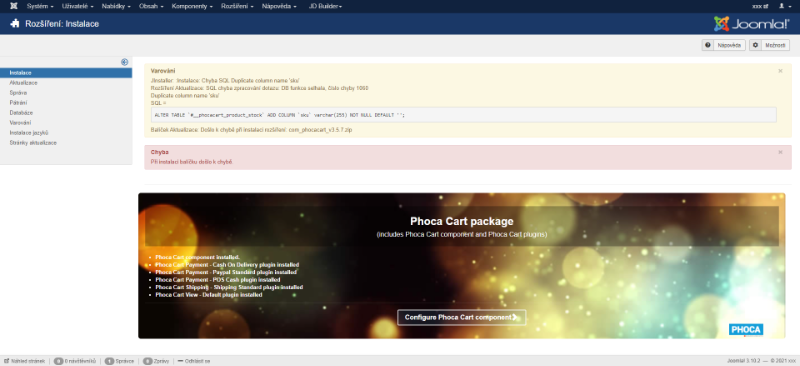The image size is (800, 366).
Task: Click the Chyba error heading text
Action: 160,152
